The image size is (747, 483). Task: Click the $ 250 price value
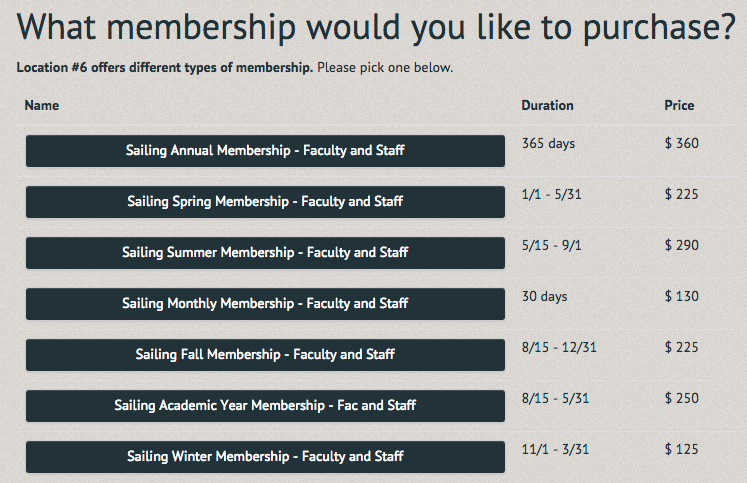click(x=682, y=398)
